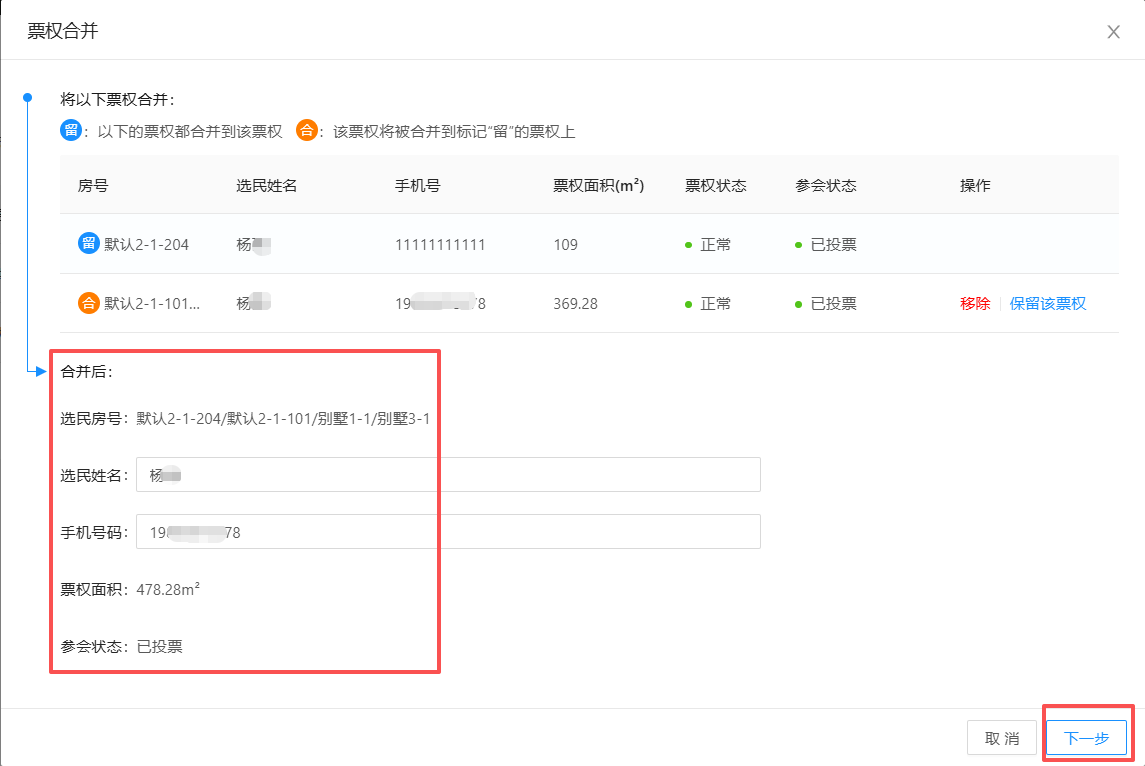1145x766 pixels.
Task: Focus the 手机号码 input field
Action: (448, 532)
